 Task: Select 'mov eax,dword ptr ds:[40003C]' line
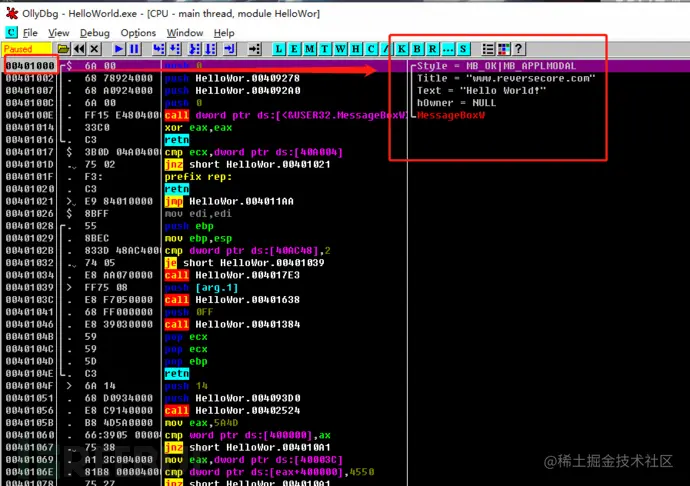pos(253,460)
